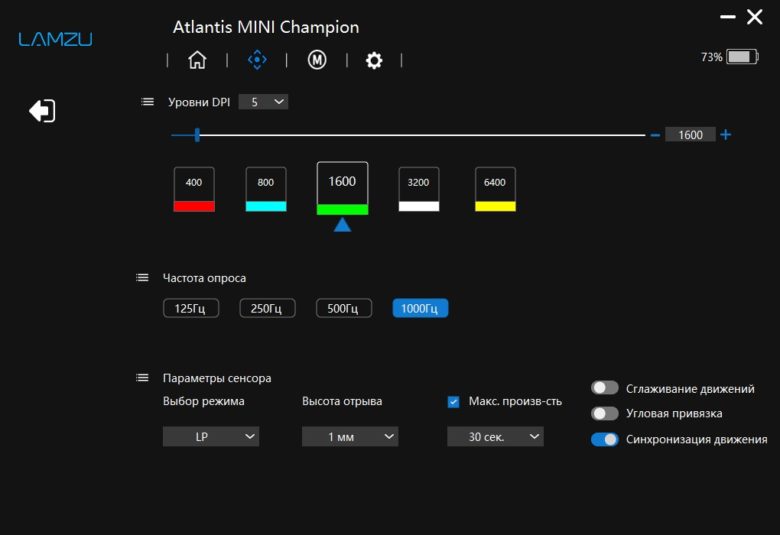Viewport: 780px width, 535px height.
Task: Click the LAMZU logo
Action: 56,39
